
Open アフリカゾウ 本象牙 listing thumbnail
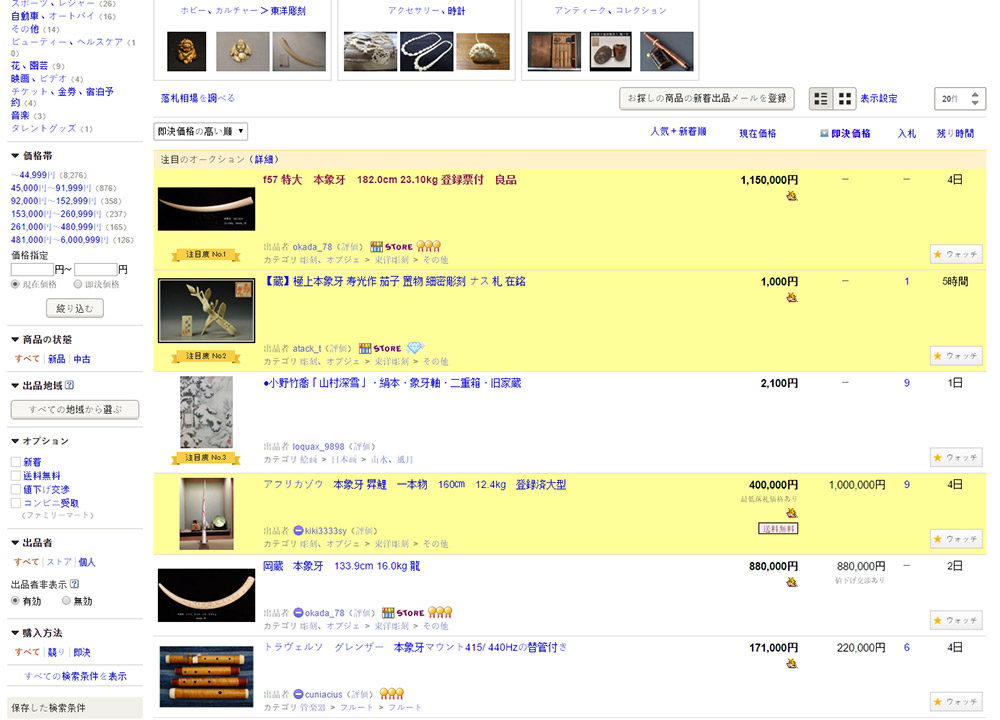[206, 514]
